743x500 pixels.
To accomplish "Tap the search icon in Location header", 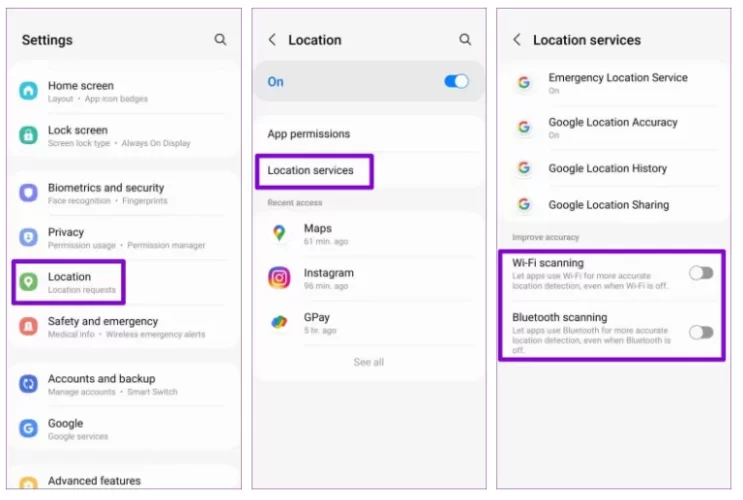I will click(x=465, y=40).
